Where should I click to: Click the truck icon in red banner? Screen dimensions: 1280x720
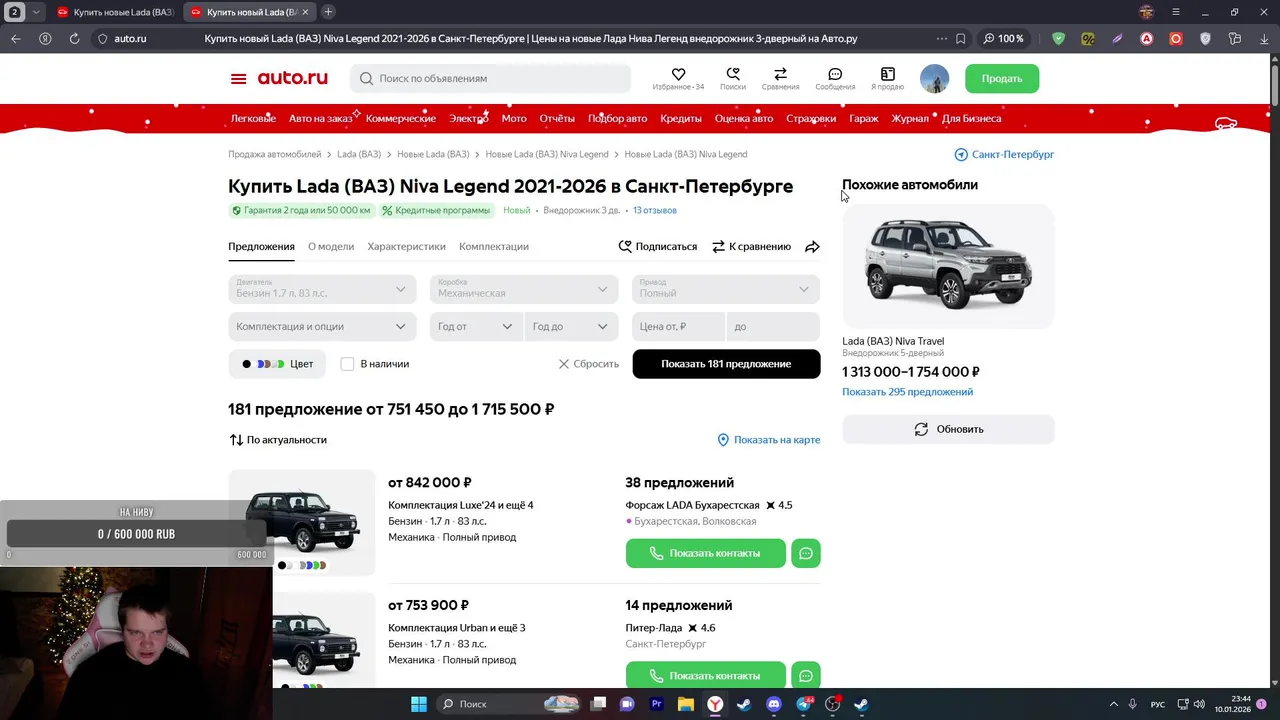1225,123
